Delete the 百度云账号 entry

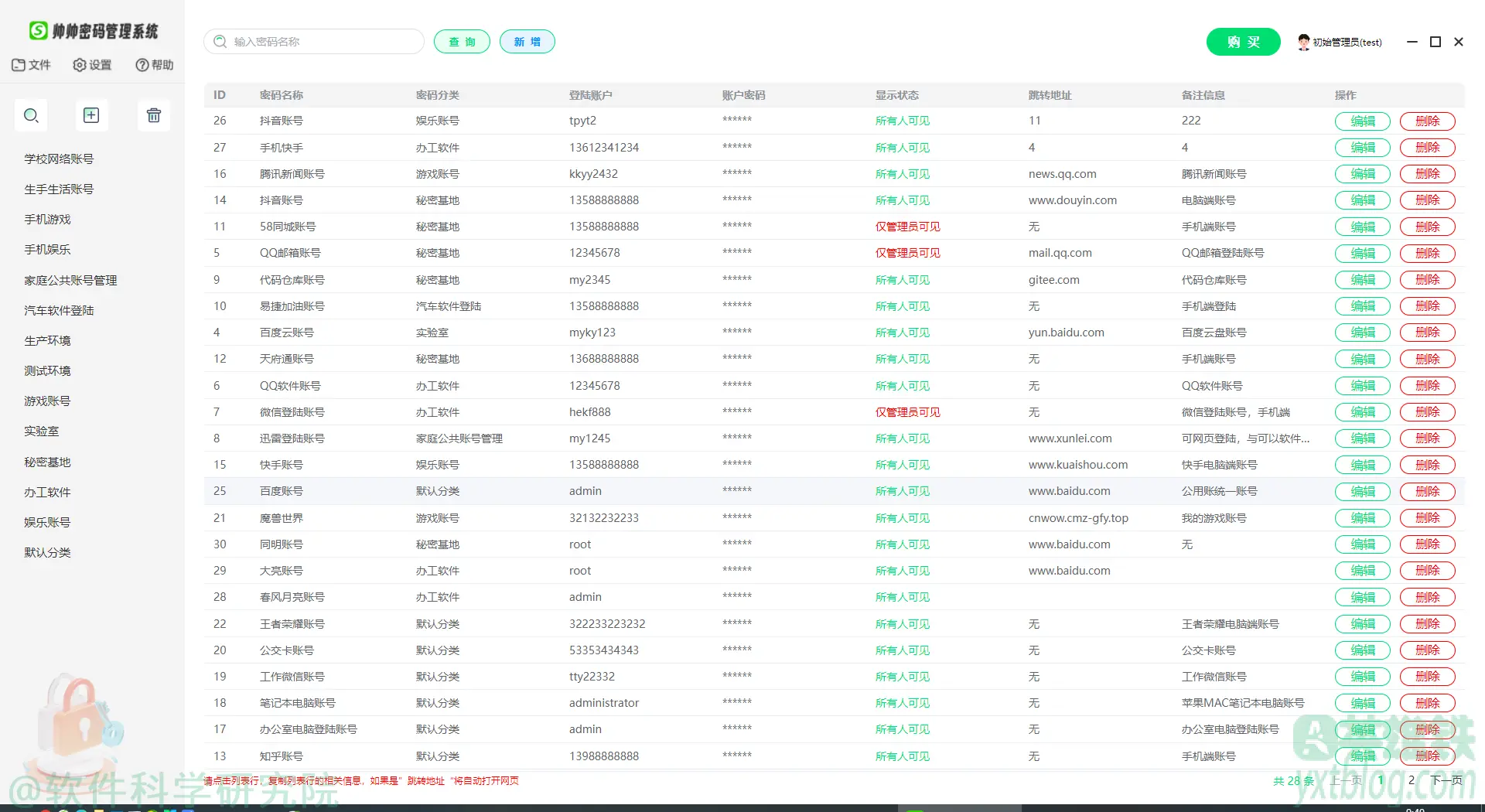[x=1428, y=333]
